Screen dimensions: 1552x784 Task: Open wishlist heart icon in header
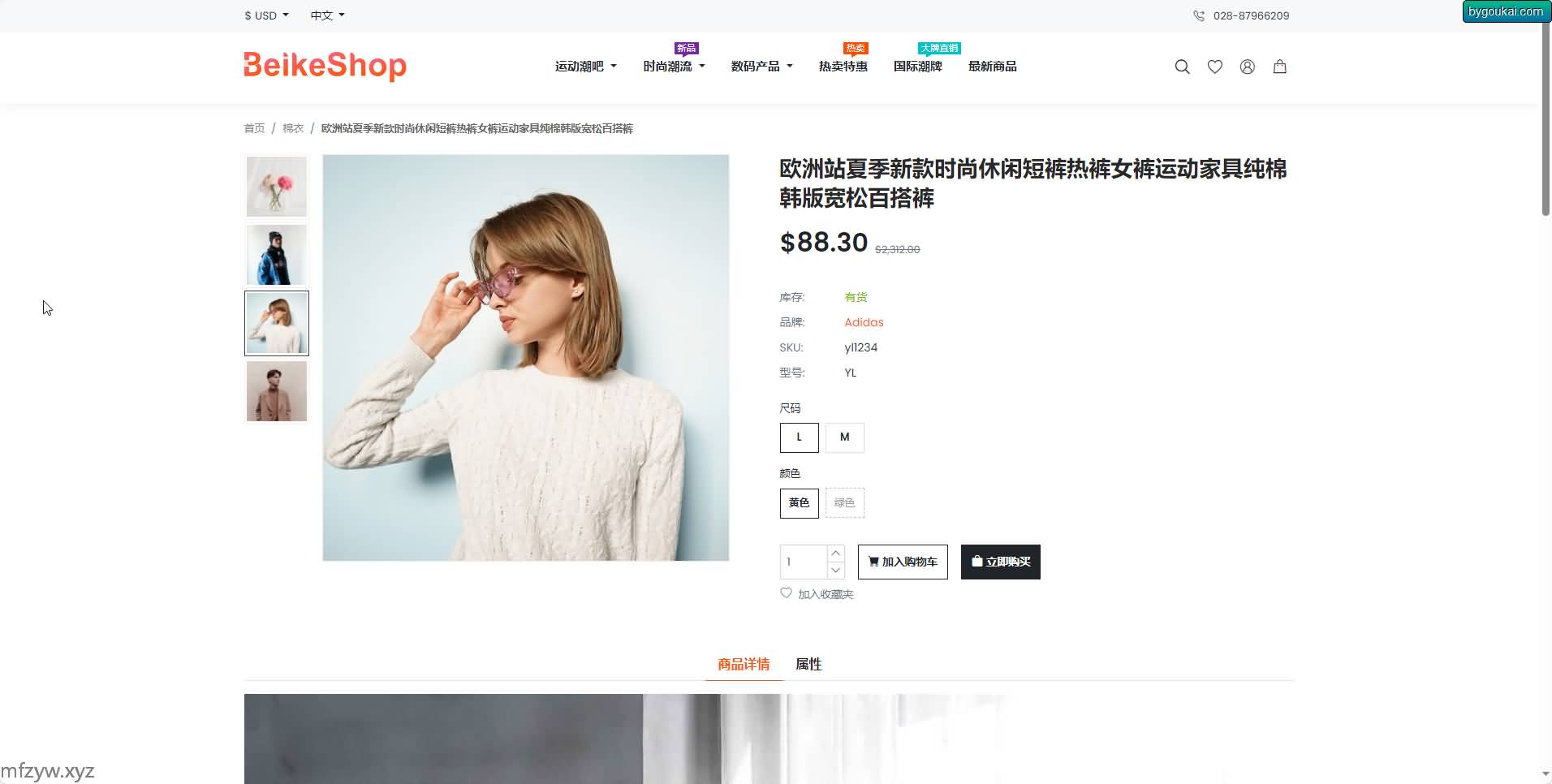coord(1214,67)
